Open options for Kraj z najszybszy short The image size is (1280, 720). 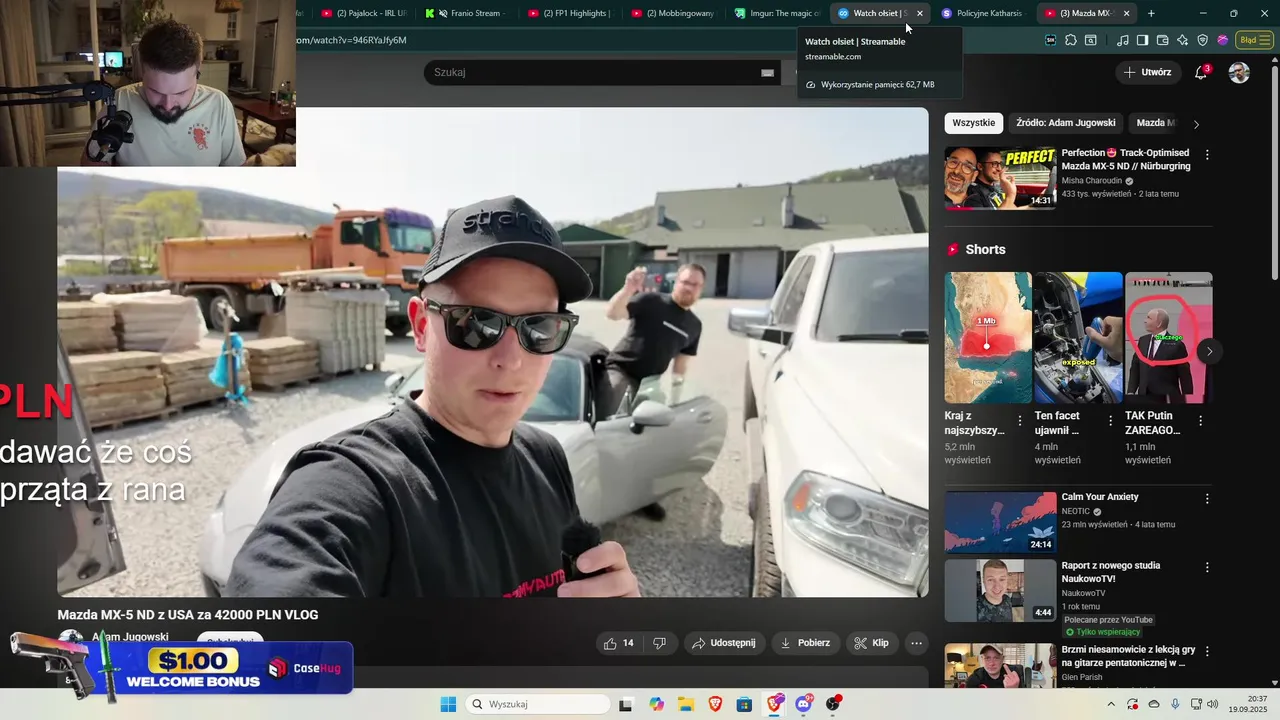point(1020,421)
